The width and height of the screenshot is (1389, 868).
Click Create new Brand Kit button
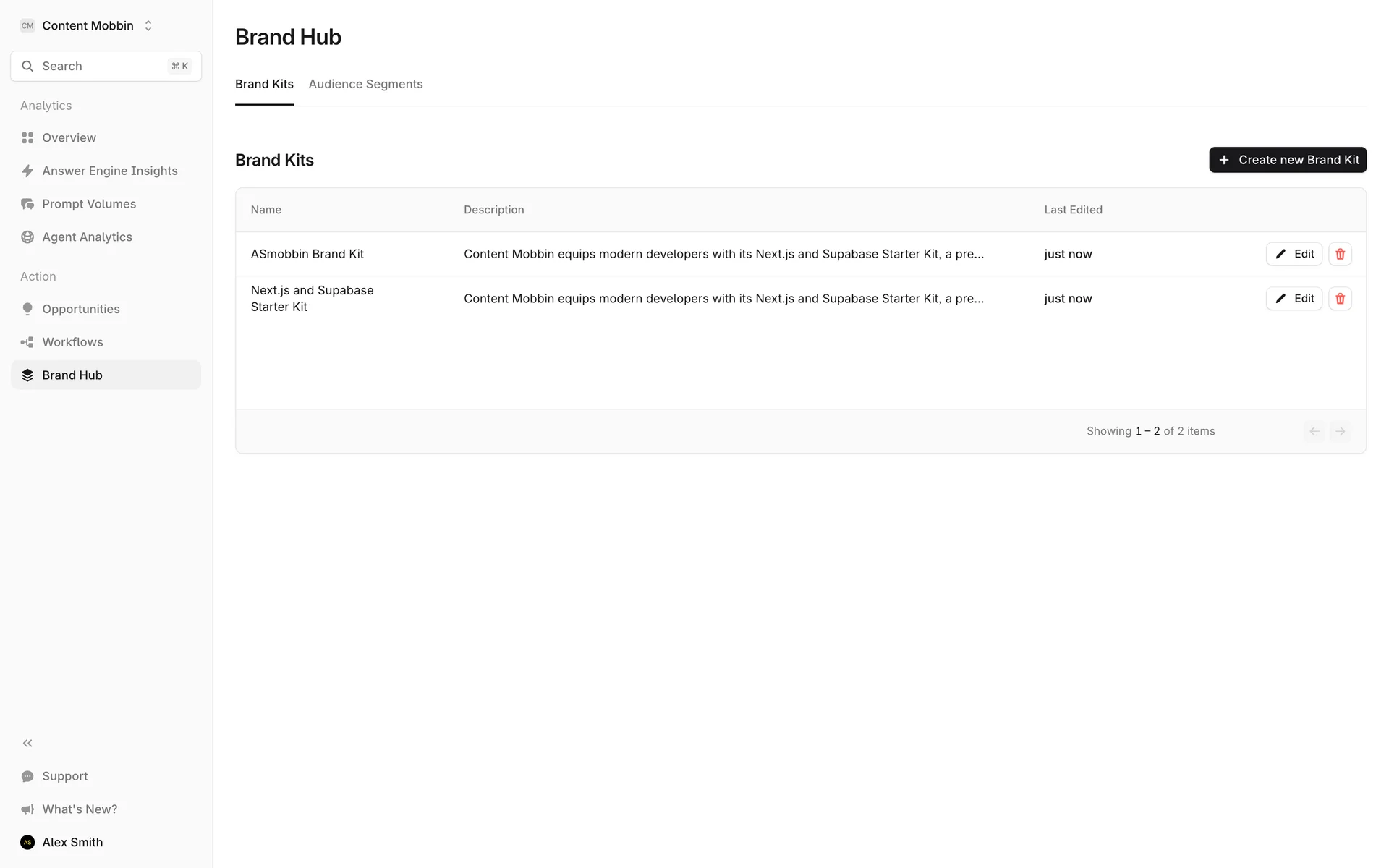1287,160
